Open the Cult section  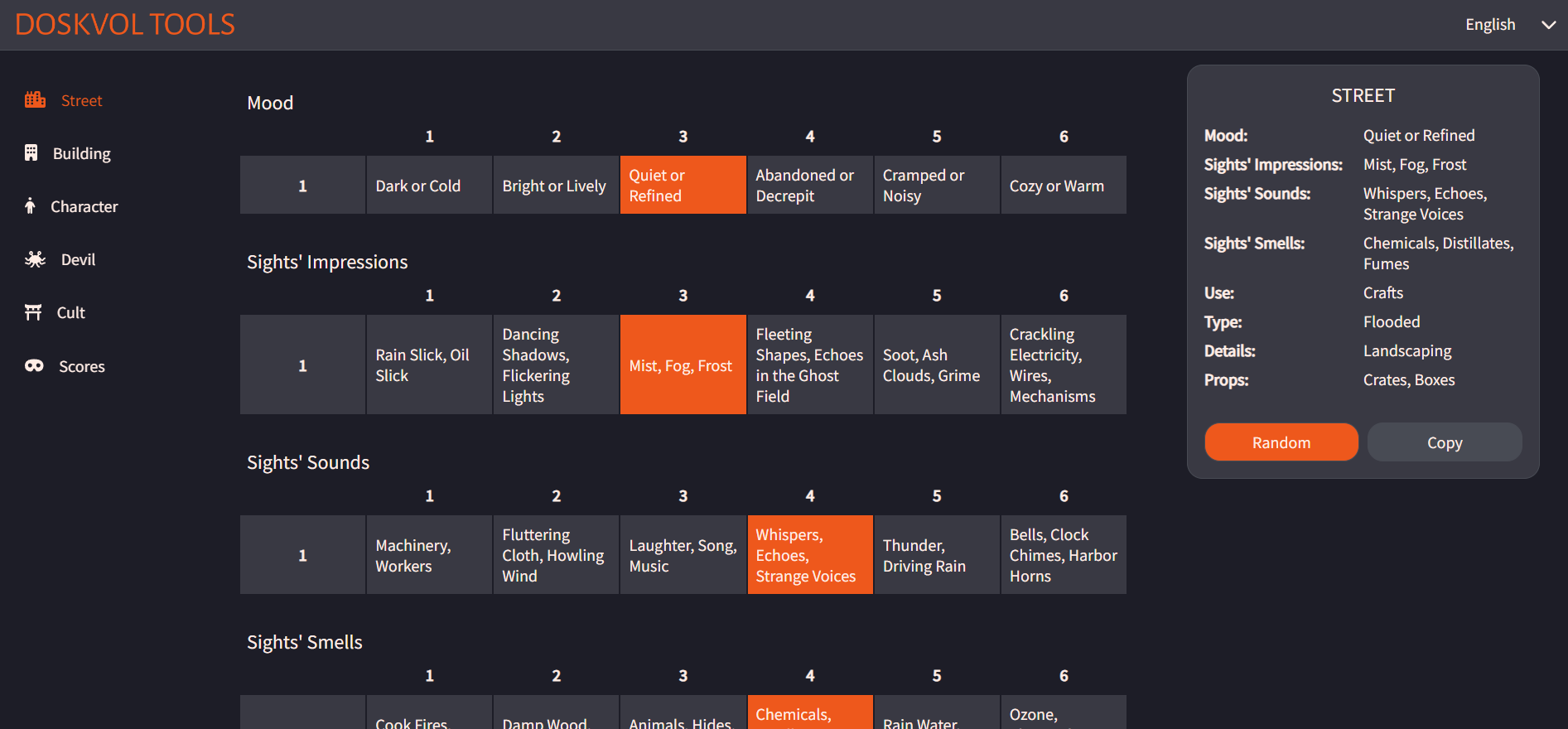(x=71, y=312)
